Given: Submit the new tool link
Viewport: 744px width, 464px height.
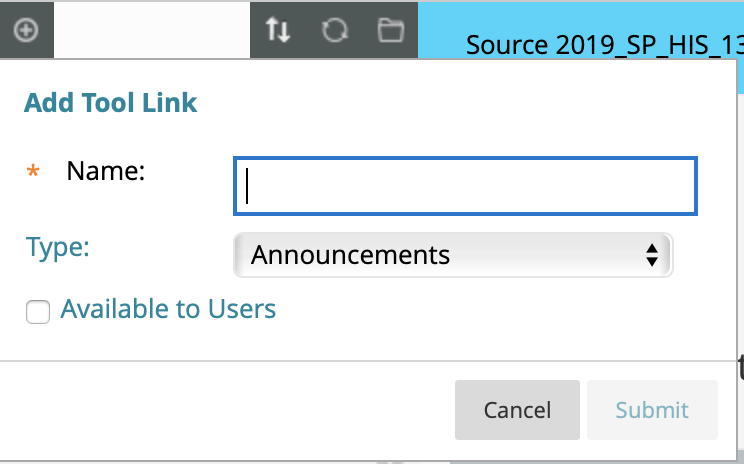Looking at the screenshot, I should pyautogui.click(x=652, y=410).
